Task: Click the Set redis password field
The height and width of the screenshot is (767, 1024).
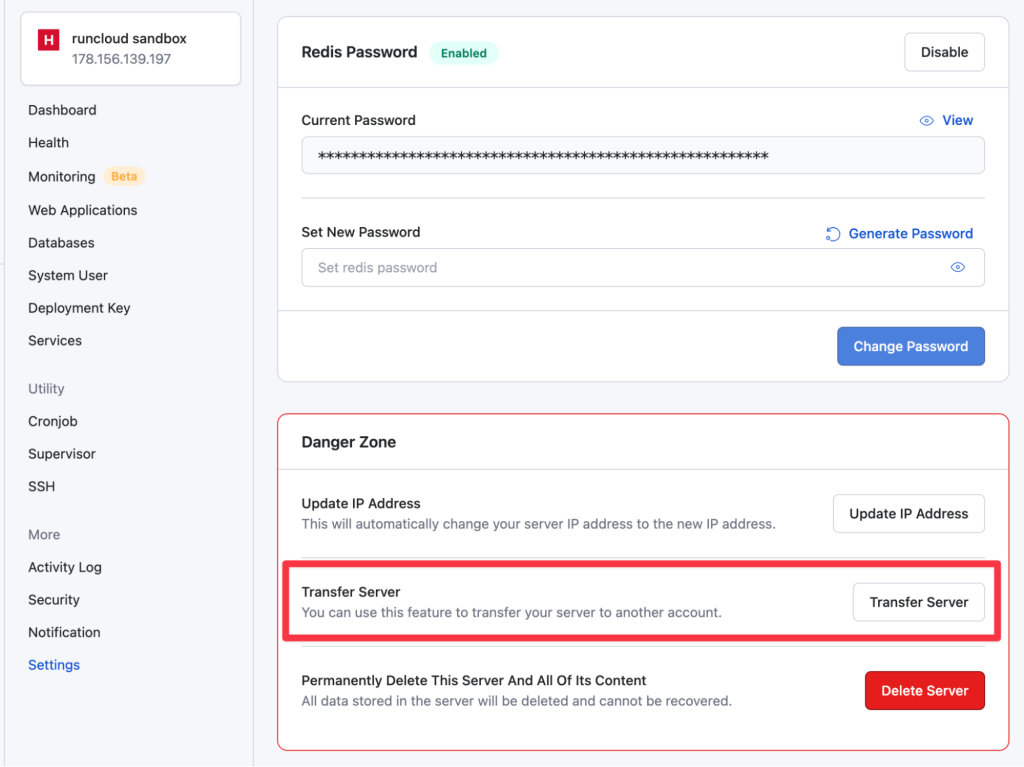Action: coord(643,267)
